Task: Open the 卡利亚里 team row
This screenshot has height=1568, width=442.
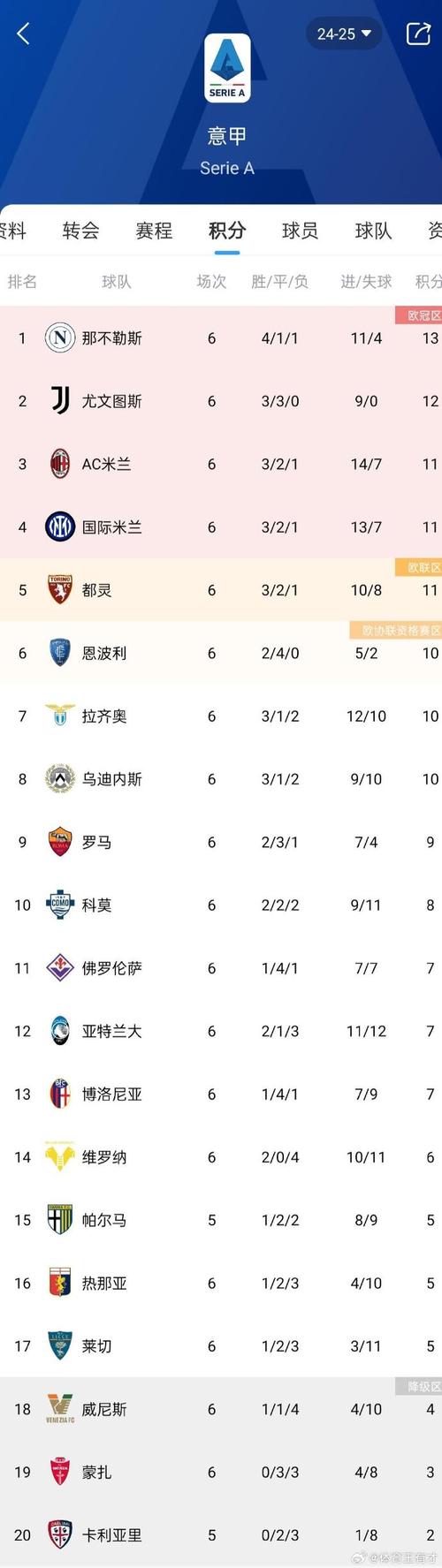Action: [221, 1535]
